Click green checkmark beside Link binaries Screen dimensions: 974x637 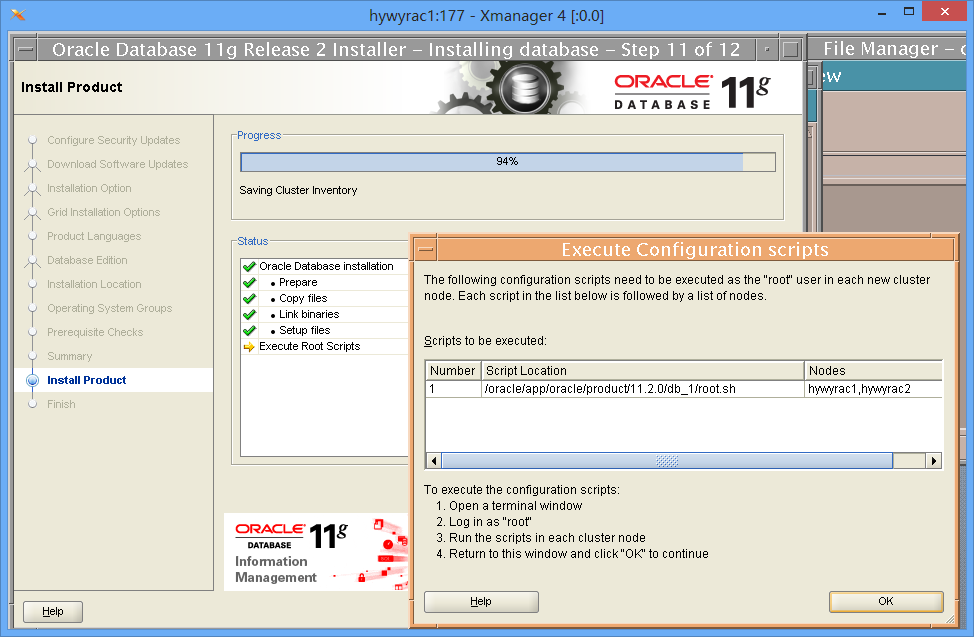point(250,314)
